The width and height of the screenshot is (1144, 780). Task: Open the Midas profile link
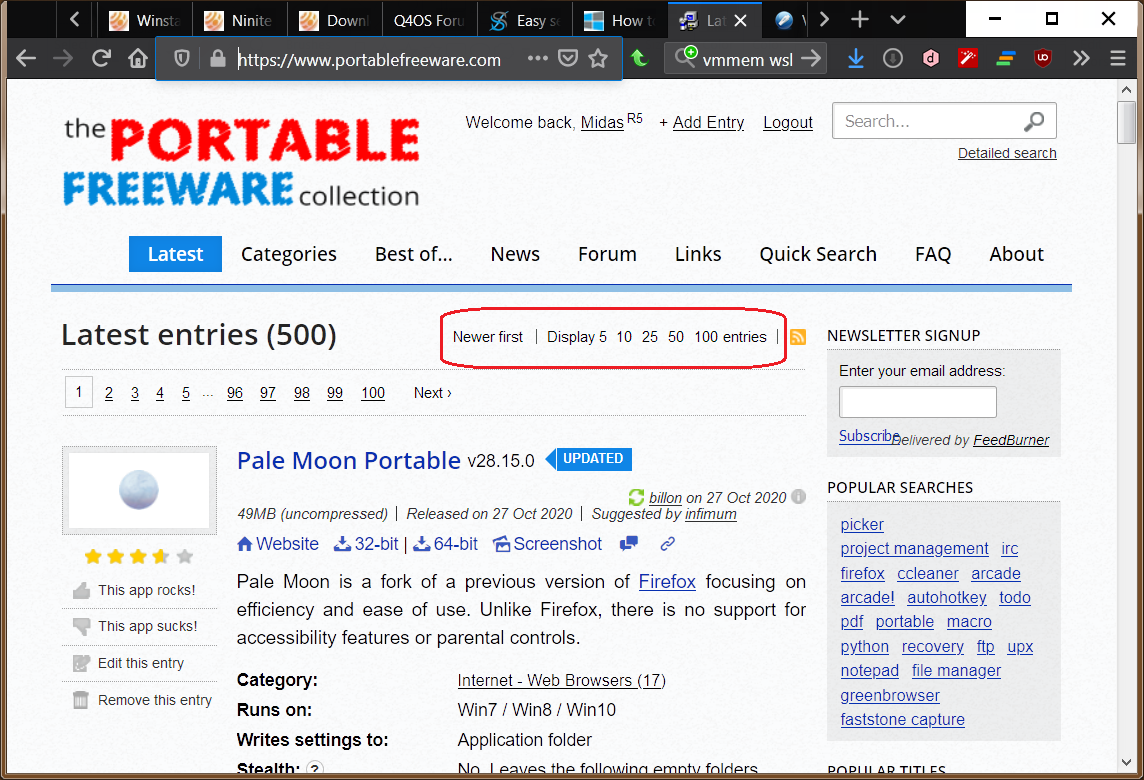602,123
